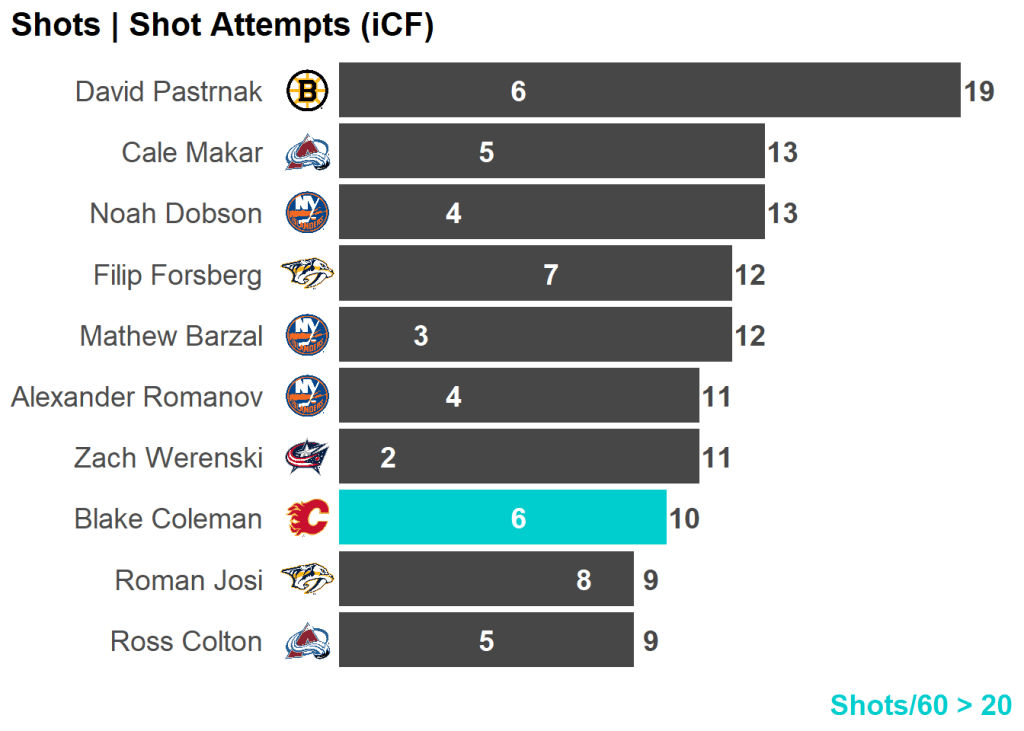The height and width of the screenshot is (731, 1024).
Task: Click Filip Forsberg's bar with 7 shots
Action: point(535,274)
